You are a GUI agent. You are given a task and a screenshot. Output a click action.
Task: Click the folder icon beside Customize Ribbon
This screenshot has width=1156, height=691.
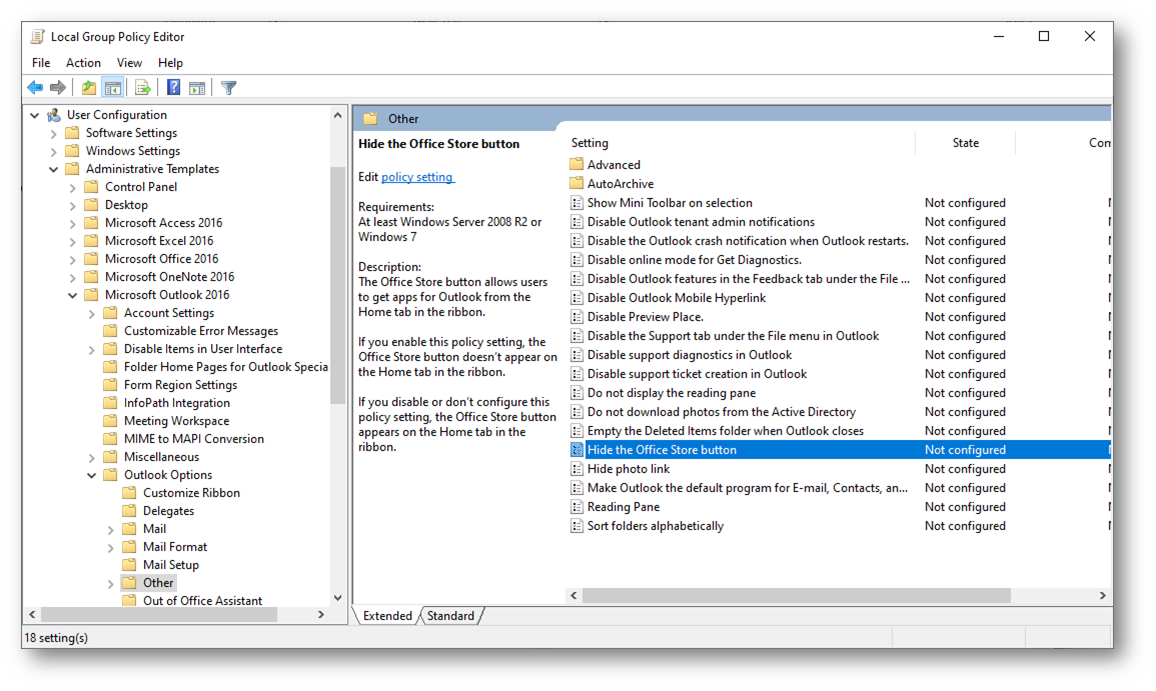pos(129,493)
